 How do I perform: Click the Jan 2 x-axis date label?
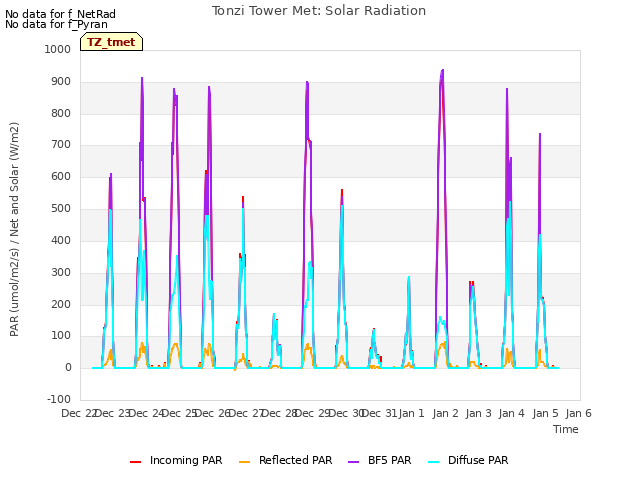[445, 413]
